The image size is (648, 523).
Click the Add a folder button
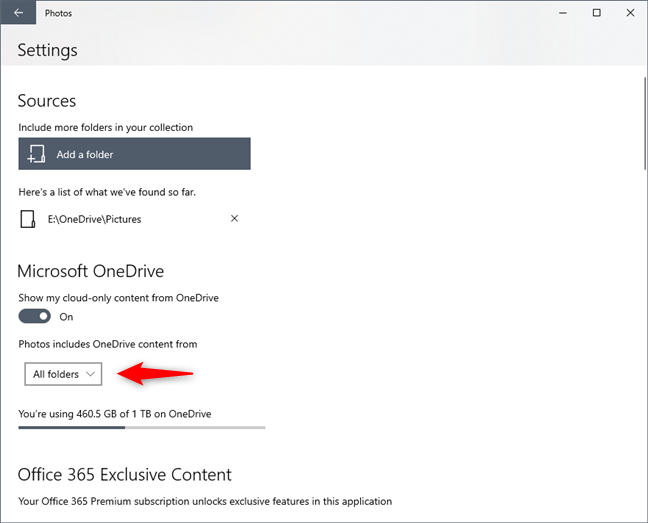click(x=134, y=154)
